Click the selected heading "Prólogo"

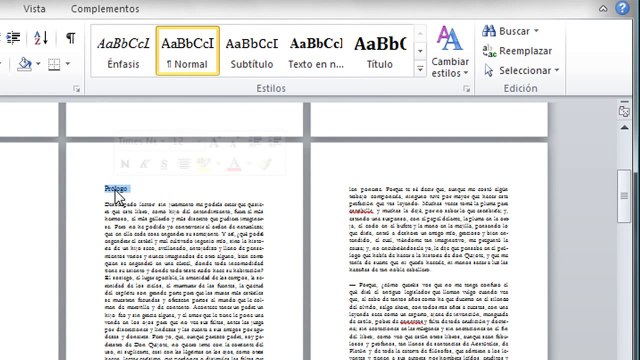point(116,189)
